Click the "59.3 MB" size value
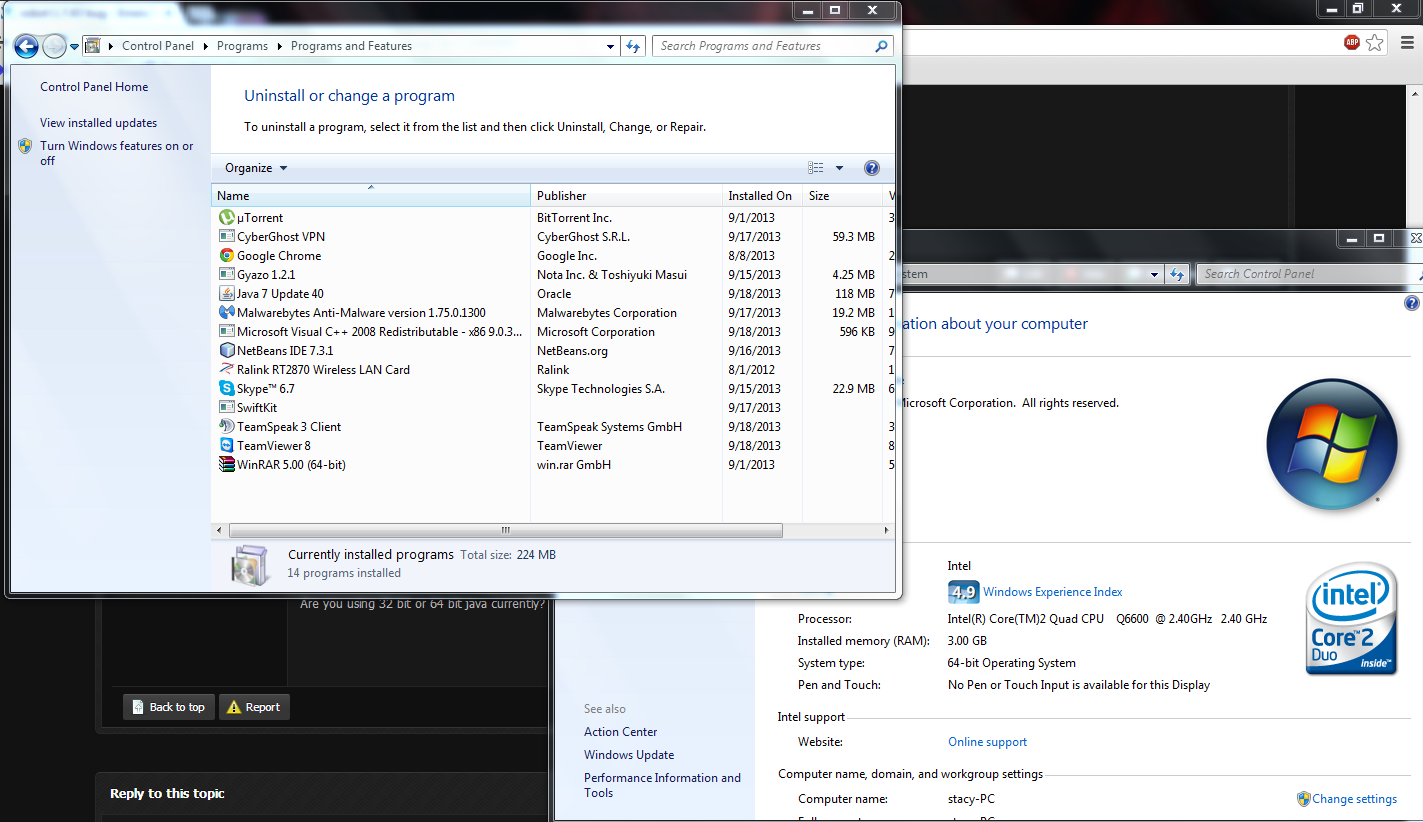The image size is (1423, 822). [853, 236]
